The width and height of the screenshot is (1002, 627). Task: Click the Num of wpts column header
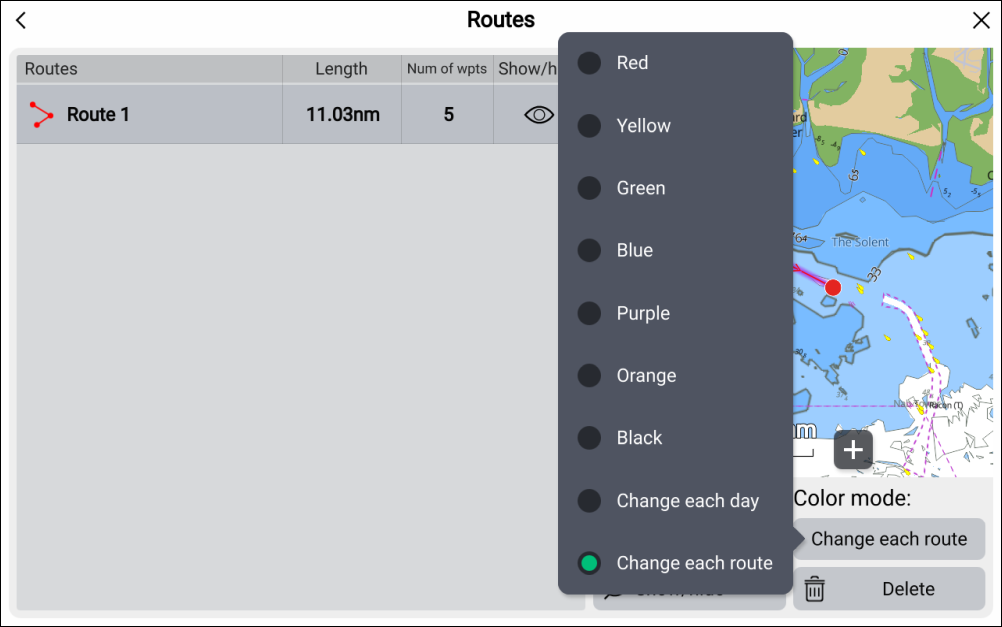click(447, 69)
